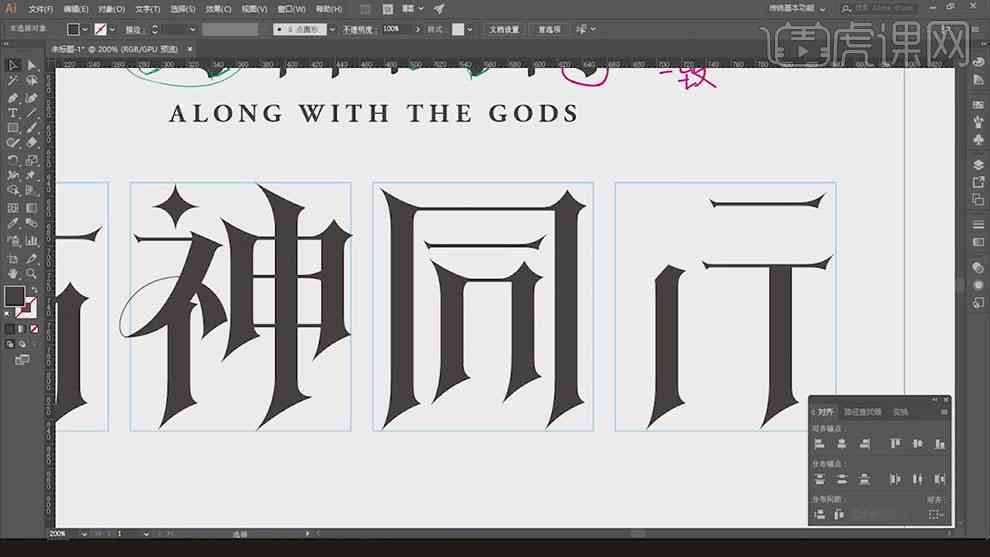Select the Line Segment tool
This screenshot has height=557, width=990.
[x=32, y=112]
